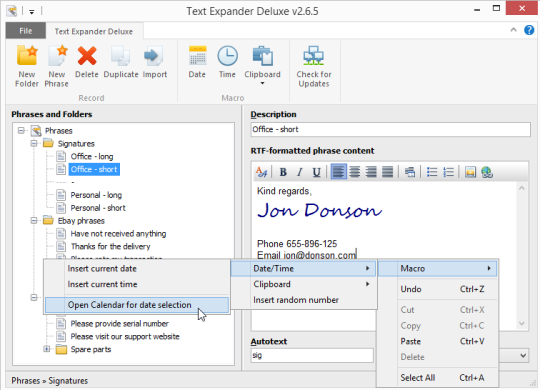540x390 pixels.
Task: Open the font formatting dialog icon
Action: [261, 172]
